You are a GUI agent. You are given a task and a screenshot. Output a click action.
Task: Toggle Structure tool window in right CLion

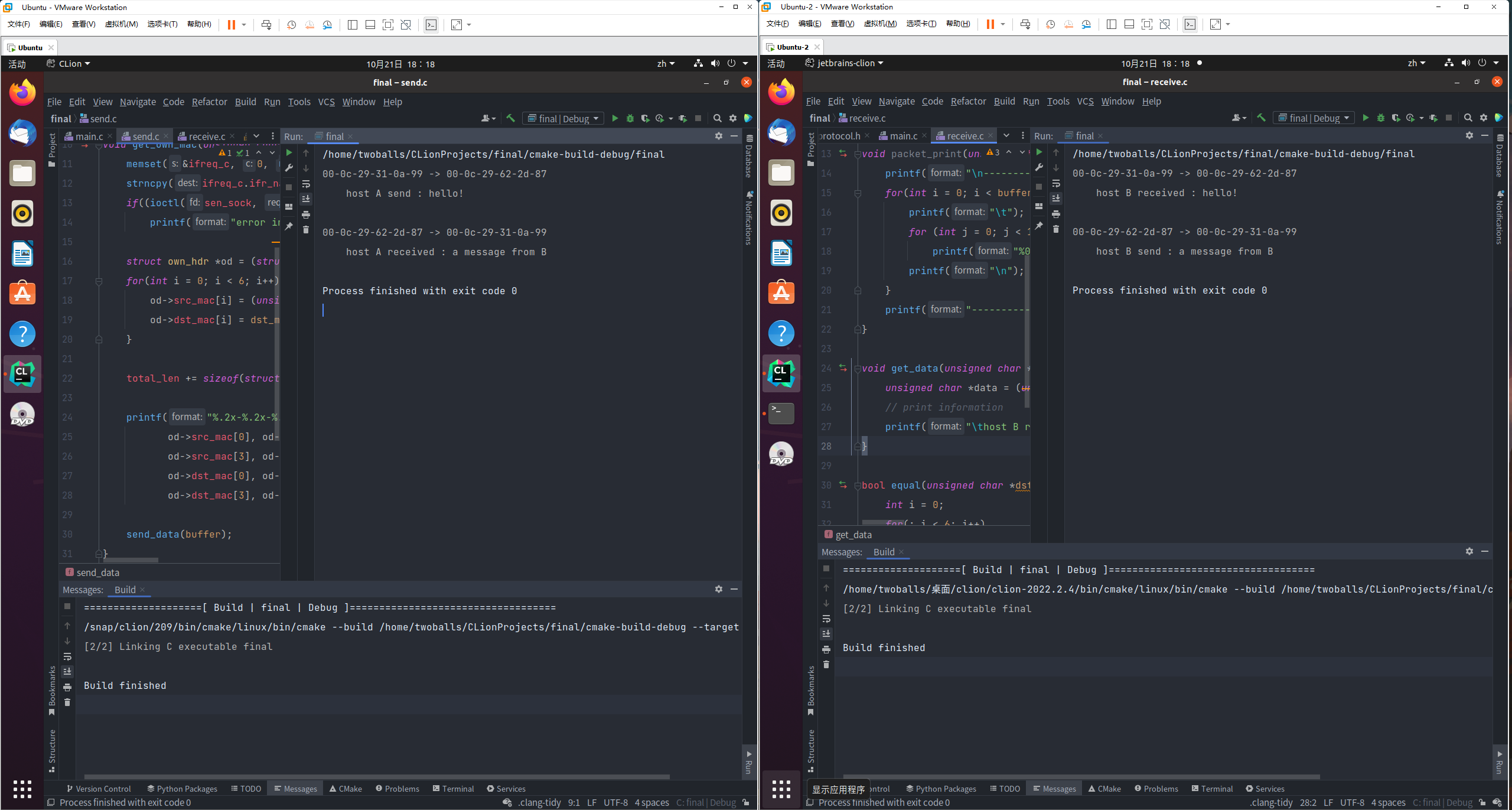811,750
